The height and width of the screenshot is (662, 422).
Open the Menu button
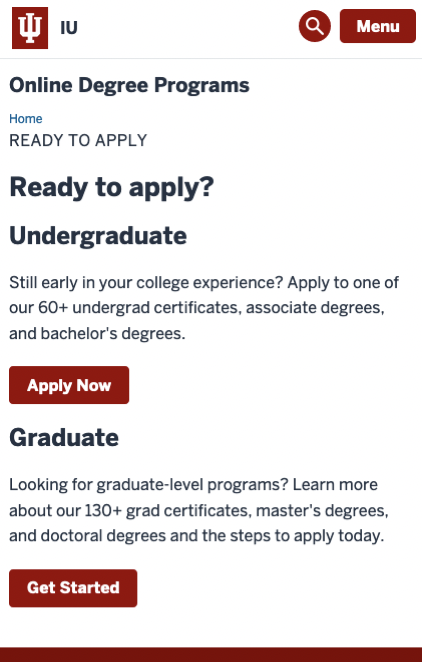coord(378,26)
